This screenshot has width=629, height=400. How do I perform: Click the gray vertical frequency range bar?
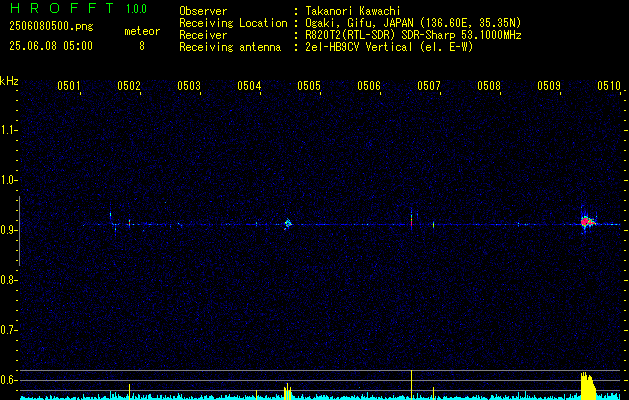[19, 231]
